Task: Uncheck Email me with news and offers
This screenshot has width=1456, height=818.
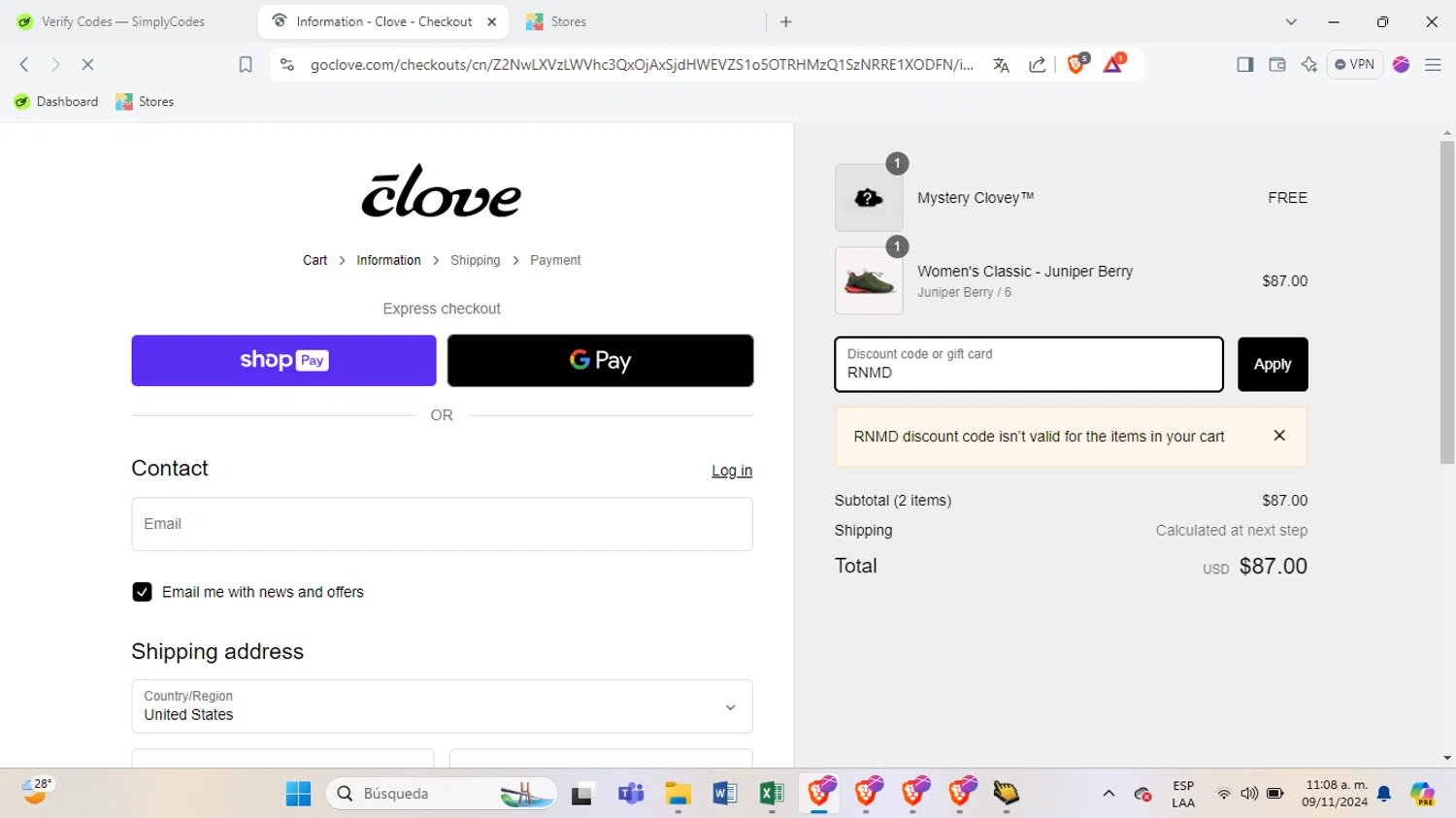Action: point(142,592)
